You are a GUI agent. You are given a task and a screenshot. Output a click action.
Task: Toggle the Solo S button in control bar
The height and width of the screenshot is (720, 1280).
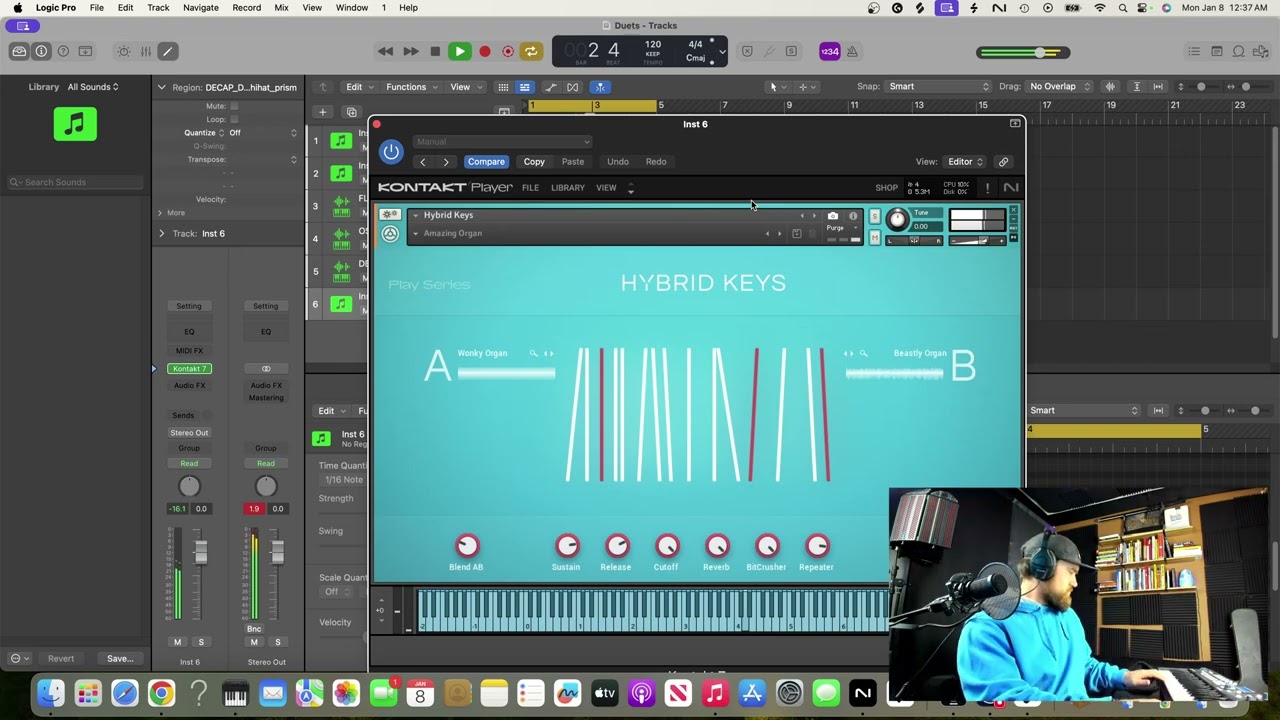coord(791,51)
